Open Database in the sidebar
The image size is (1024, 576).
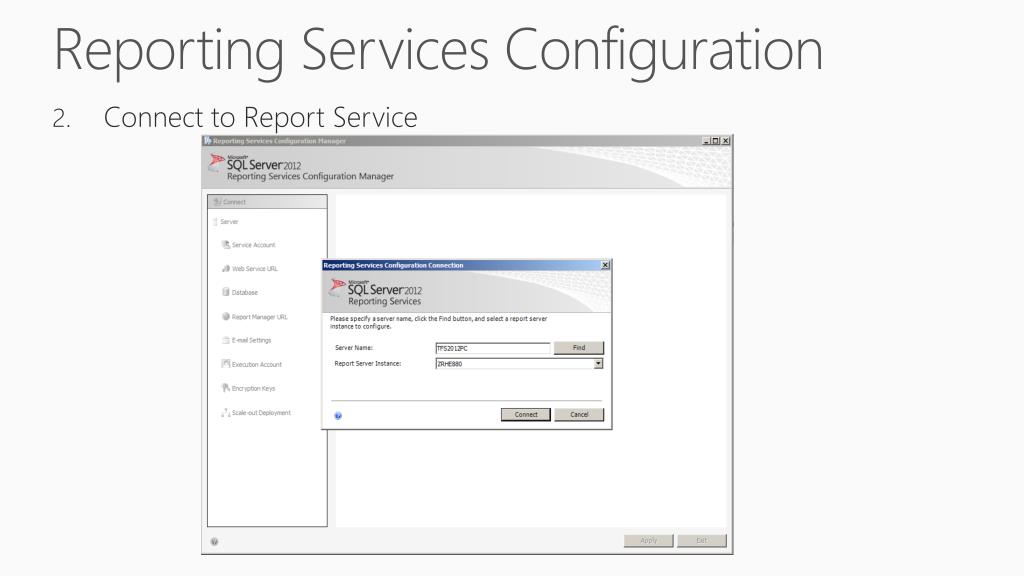tap(245, 293)
